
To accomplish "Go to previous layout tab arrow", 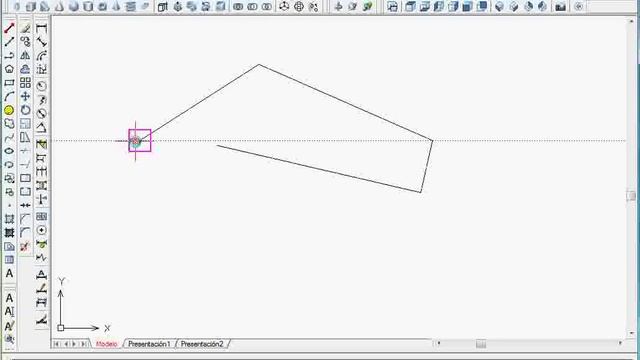I will click(66, 344).
